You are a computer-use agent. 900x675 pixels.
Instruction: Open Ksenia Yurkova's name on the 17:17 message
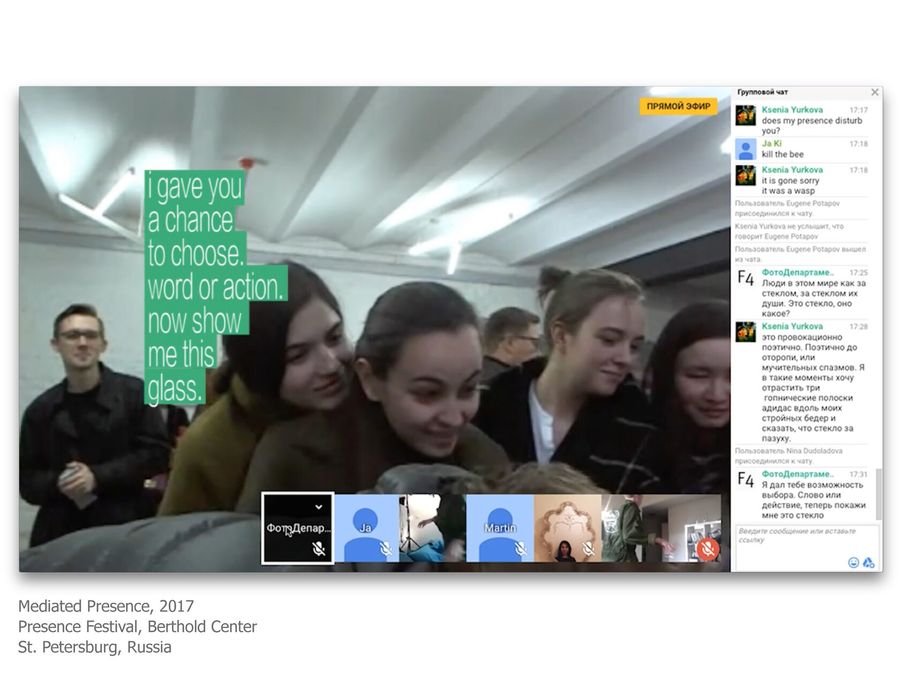(792, 110)
